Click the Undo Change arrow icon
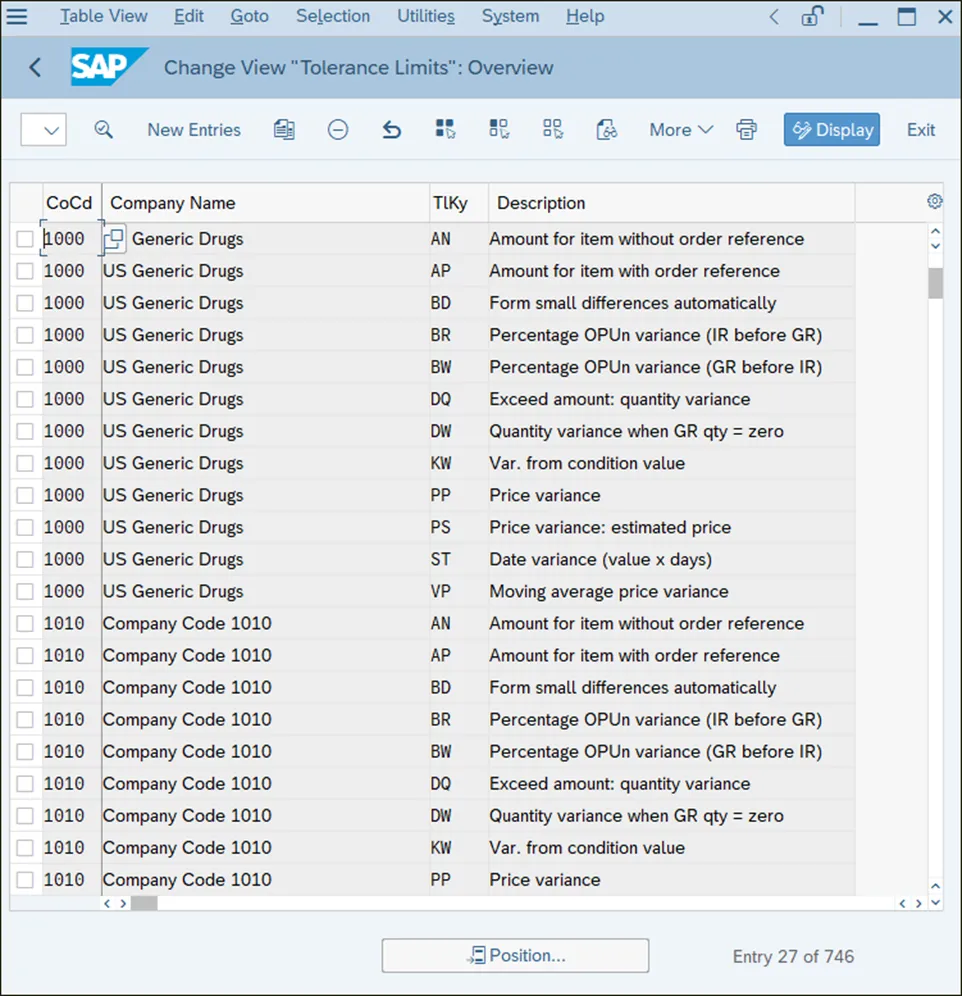The height and width of the screenshot is (996, 962). [x=392, y=130]
